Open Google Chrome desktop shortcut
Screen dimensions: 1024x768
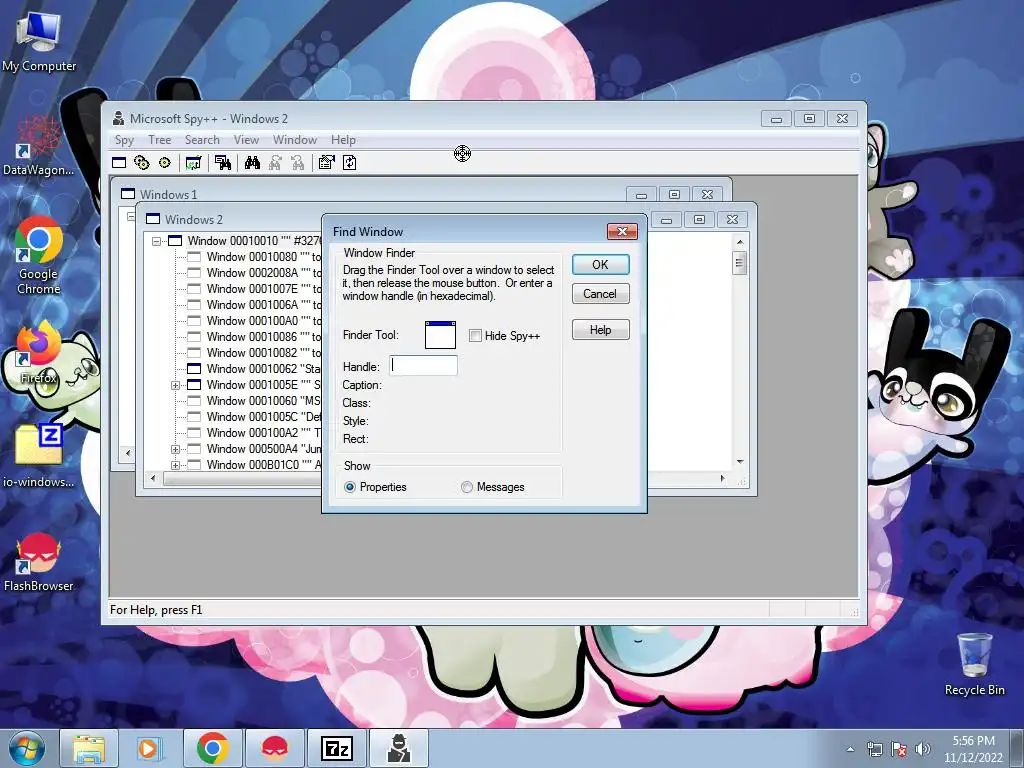39,255
